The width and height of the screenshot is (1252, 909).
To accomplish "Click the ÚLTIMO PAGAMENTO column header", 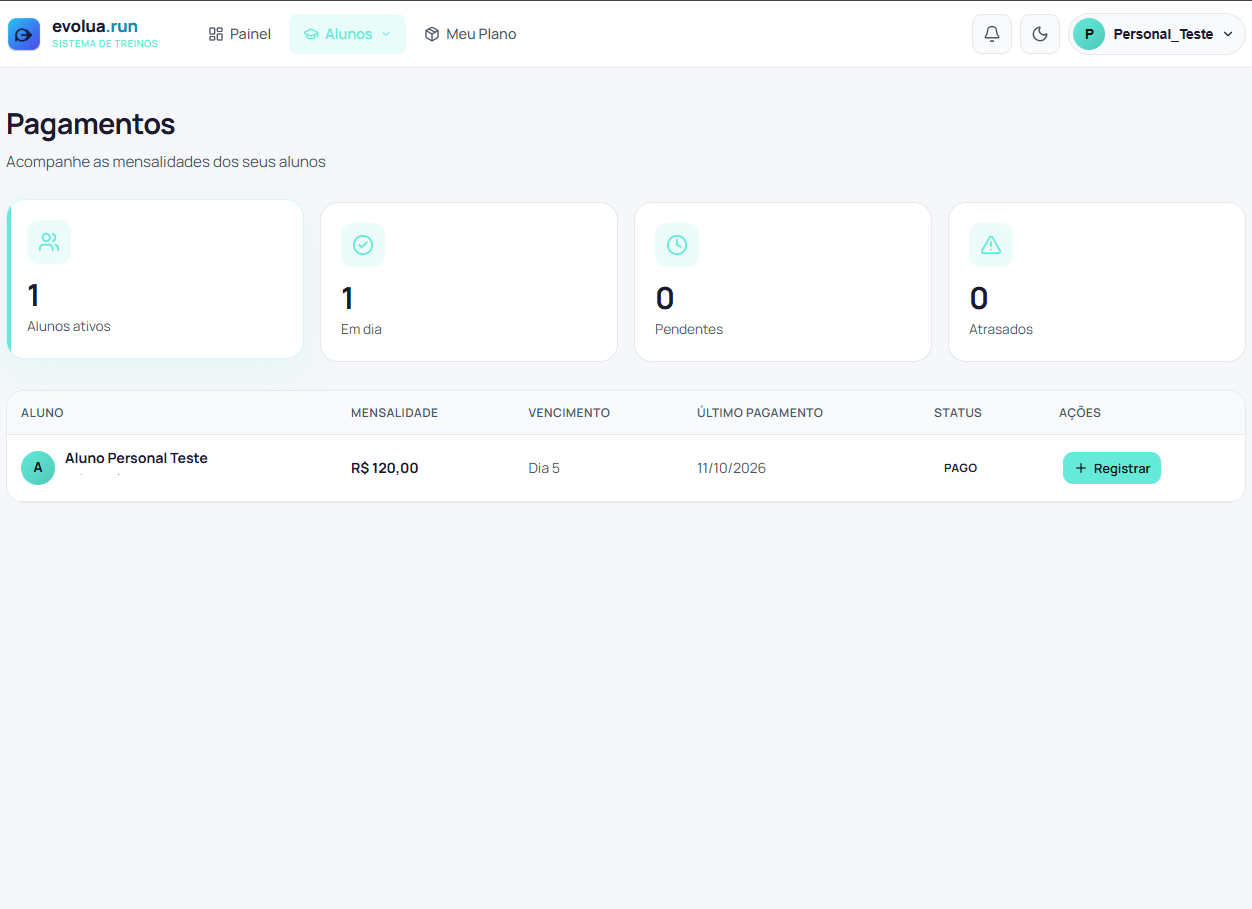I will 760,413.
